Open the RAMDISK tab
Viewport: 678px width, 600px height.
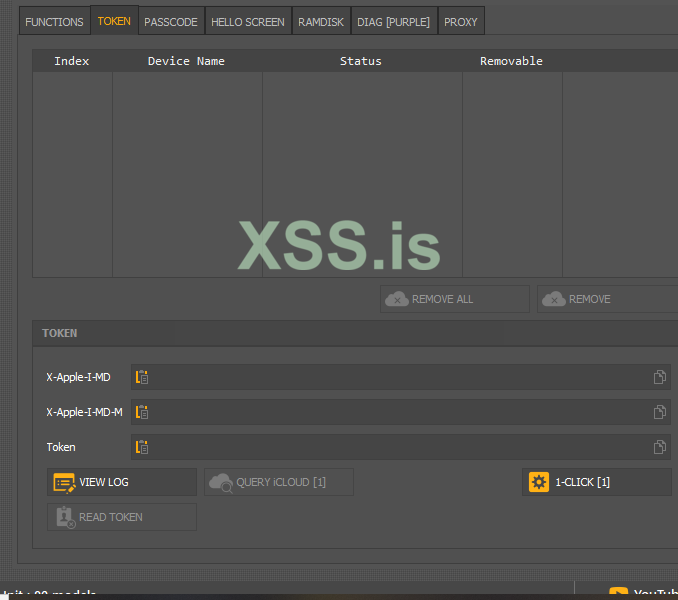click(x=321, y=21)
